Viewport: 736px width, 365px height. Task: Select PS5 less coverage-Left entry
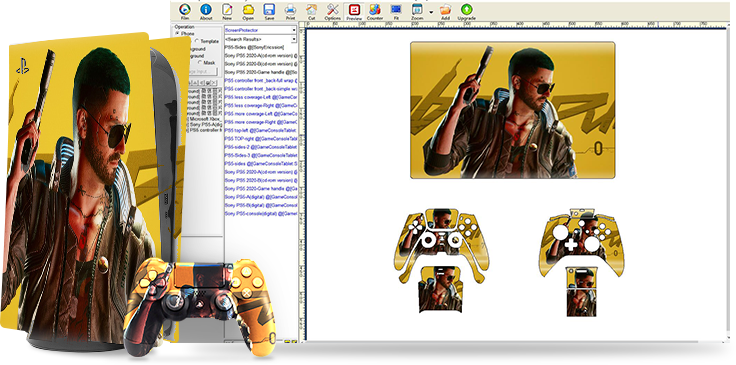pyautogui.click(x=261, y=97)
